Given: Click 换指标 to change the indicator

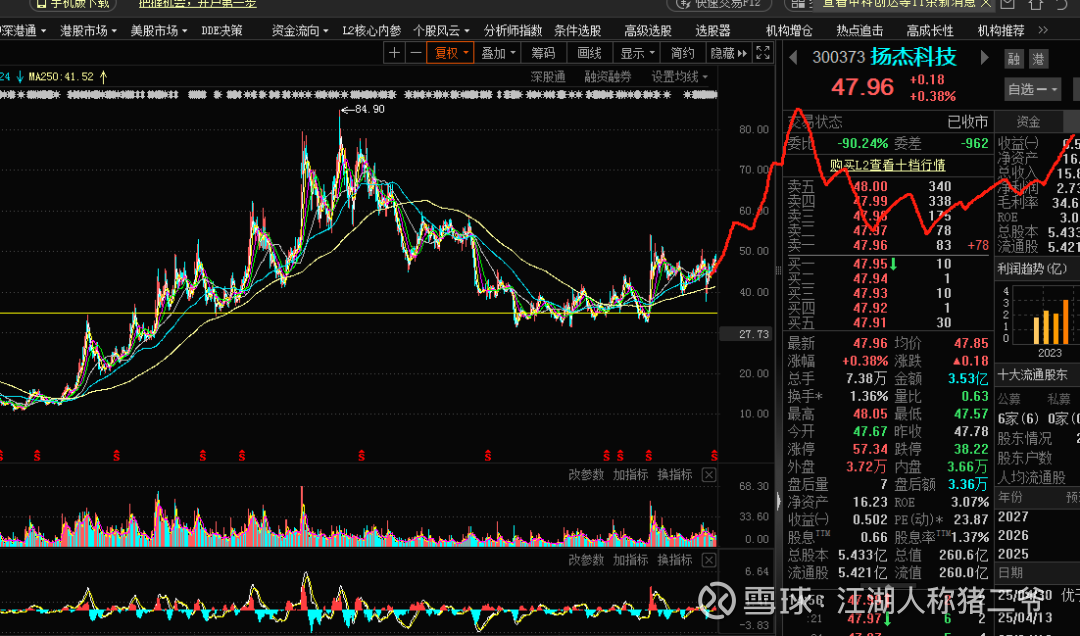Looking at the screenshot, I should pos(675,474).
